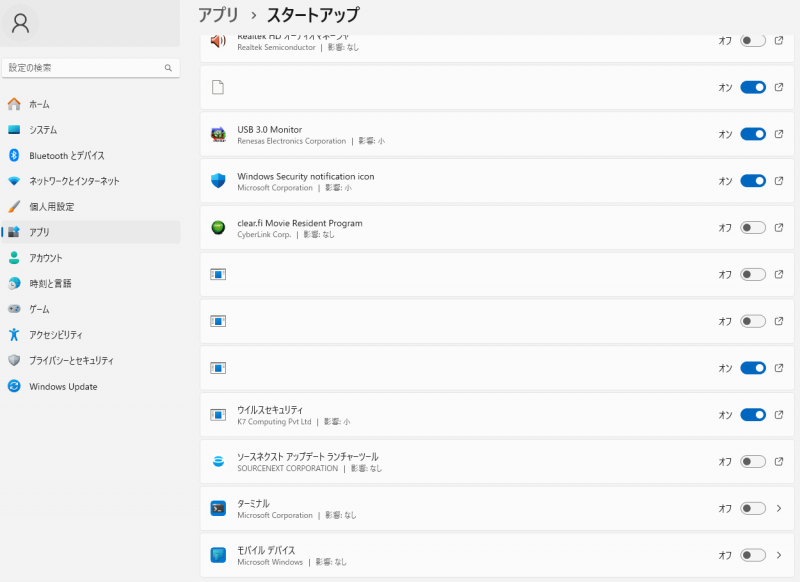Open the Bluetooth とデバイス settings section
This screenshot has height=582, width=800.
click(66, 156)
